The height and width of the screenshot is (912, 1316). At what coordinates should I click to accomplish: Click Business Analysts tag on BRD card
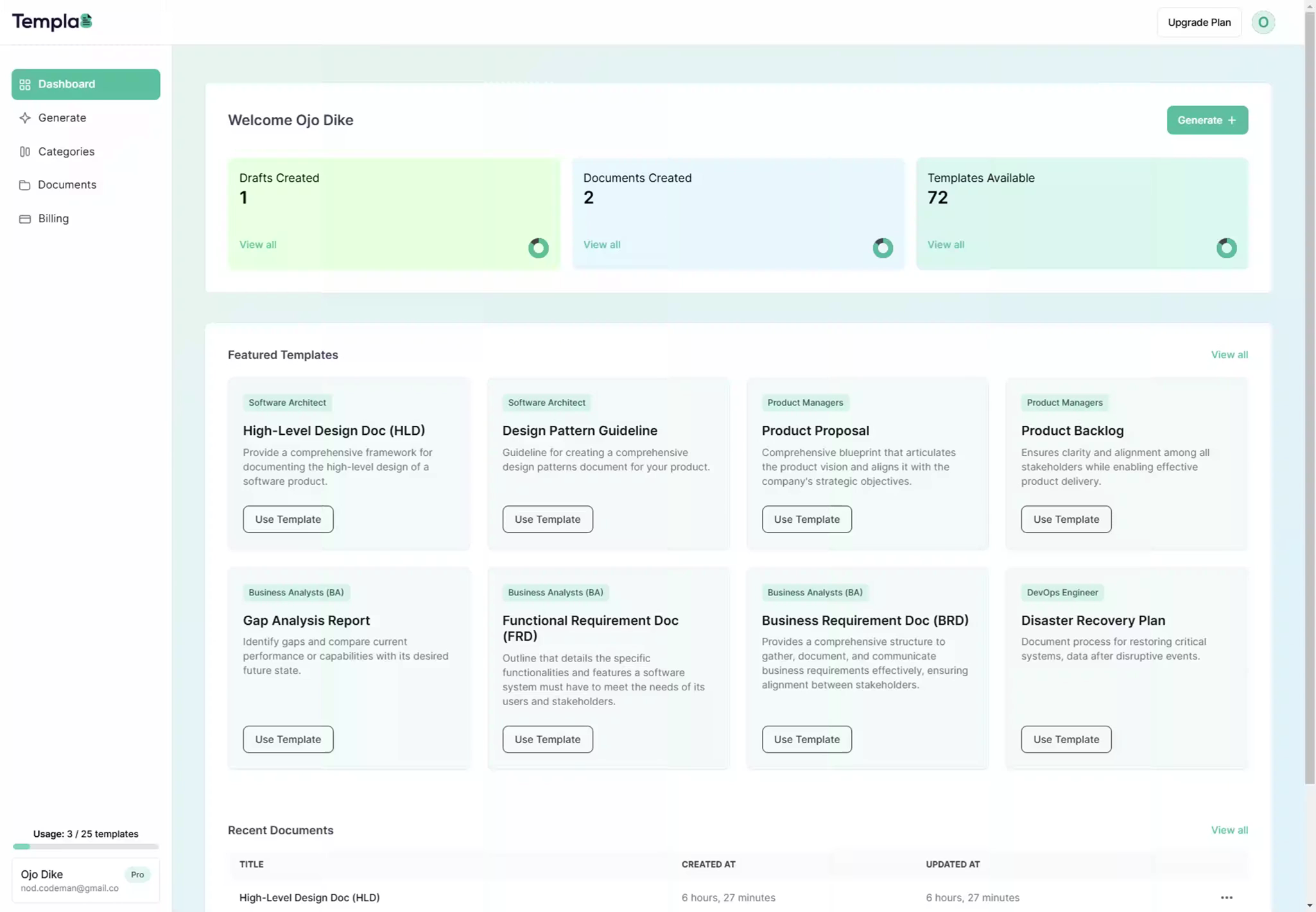(815, 592)
